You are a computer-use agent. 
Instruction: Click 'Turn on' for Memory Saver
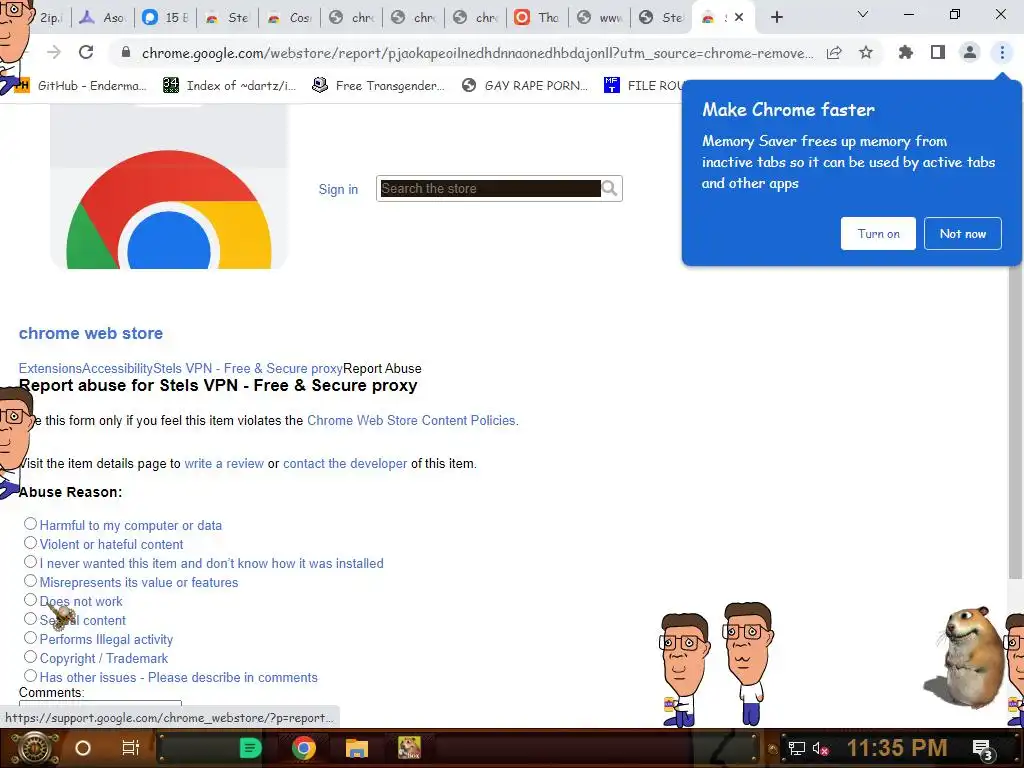[878, 234]
